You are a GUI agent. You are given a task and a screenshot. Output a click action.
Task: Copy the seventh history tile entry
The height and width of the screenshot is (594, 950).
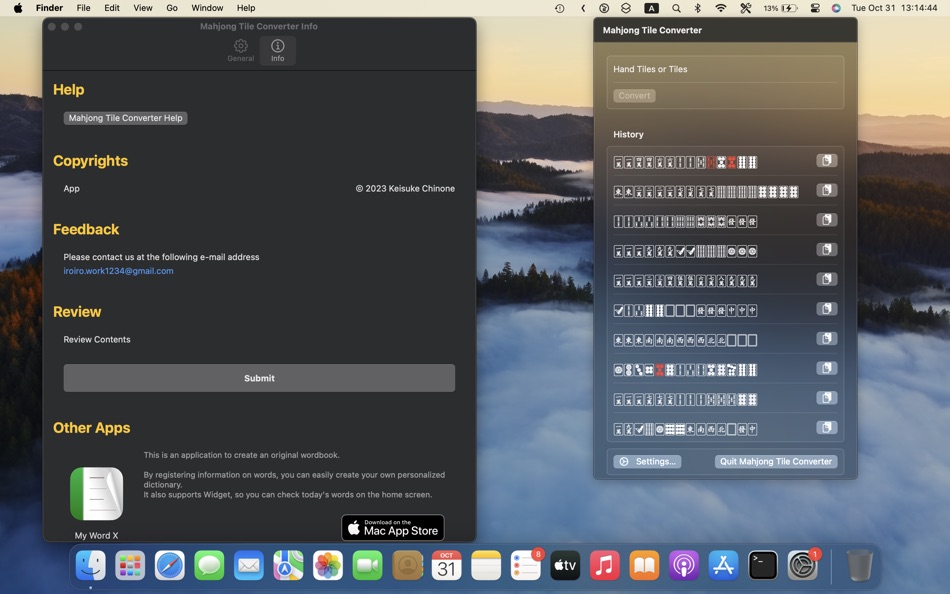tap(826, 339)
